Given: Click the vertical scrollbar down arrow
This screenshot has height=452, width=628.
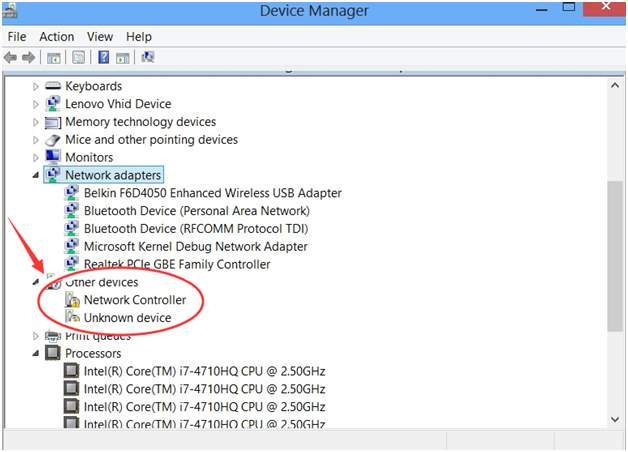Looking at the screenshot, I should pyautogui.click(x=613, y=419).
